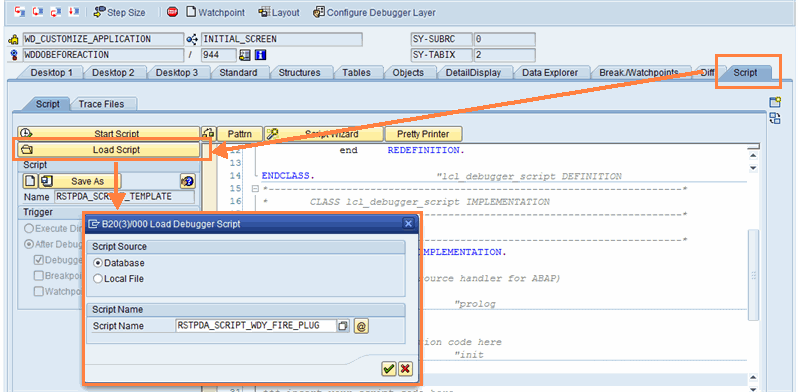Collapse code block at line 15
Screen dimensions: 798x392
pos(255,189)
